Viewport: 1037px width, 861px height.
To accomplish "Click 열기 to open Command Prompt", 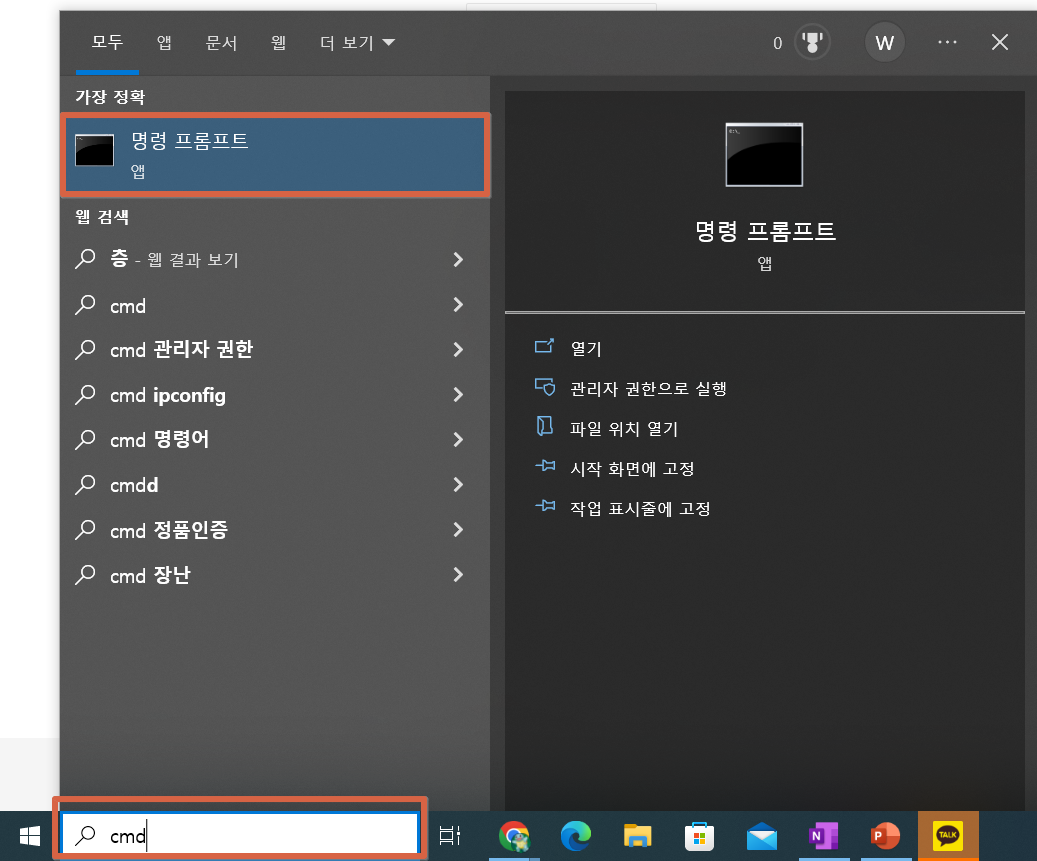I will 586,348.
